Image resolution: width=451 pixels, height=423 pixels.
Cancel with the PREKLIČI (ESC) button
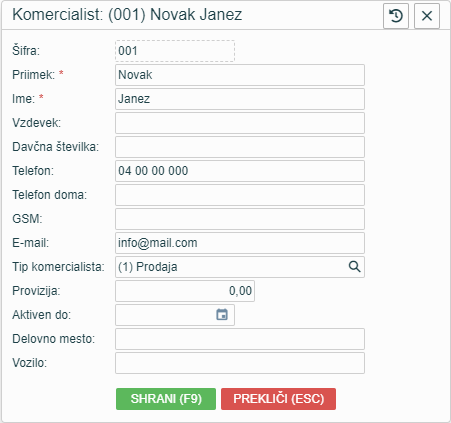point(278,399)
